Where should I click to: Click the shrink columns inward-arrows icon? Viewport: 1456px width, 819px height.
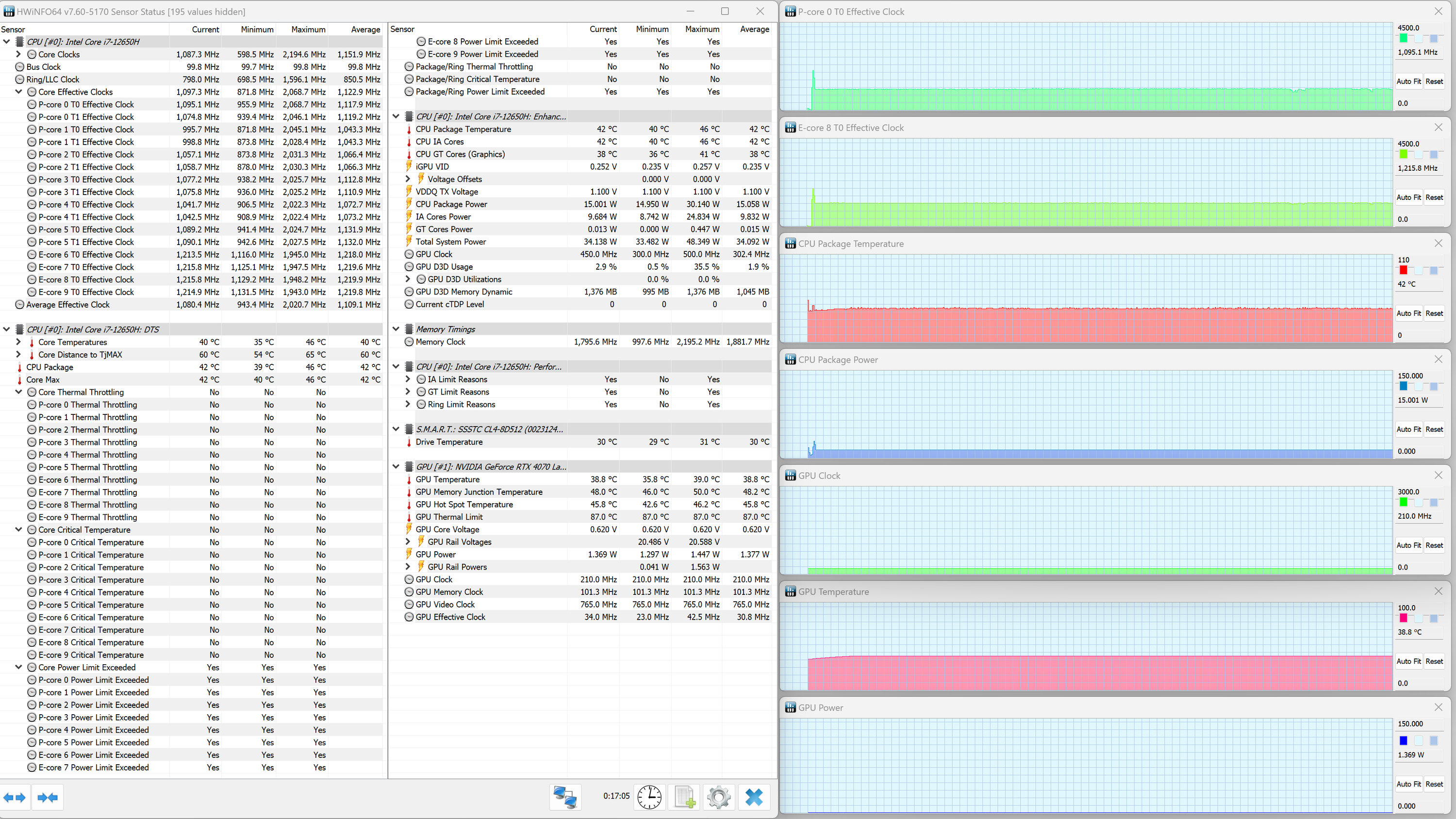48,798
